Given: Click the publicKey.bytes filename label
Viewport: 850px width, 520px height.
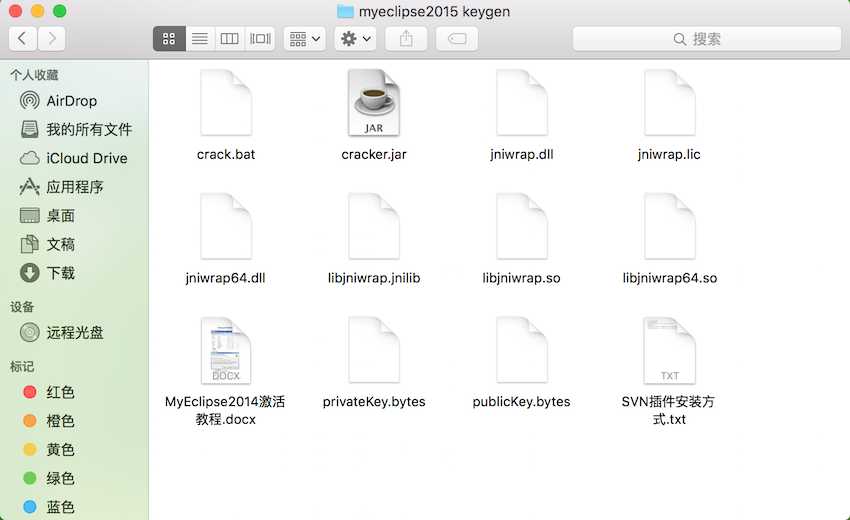Looking at the screenshot, I should pyautogui.click(x=521, y=402).
